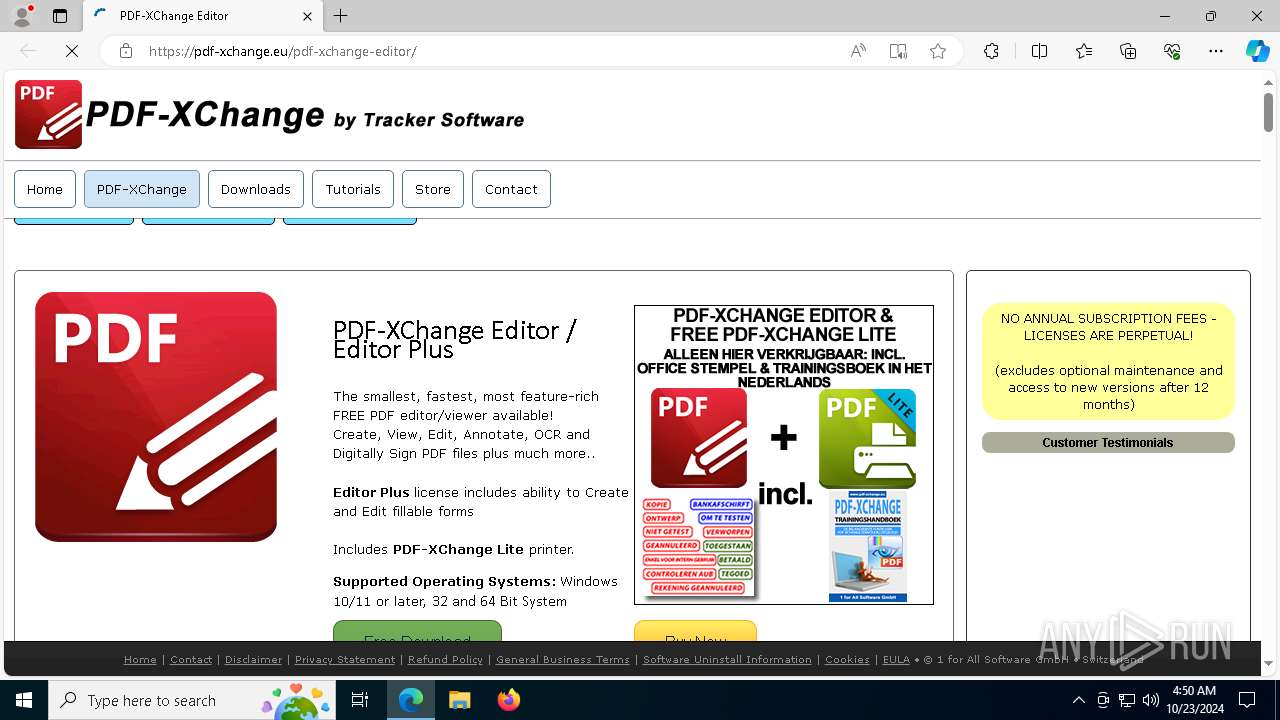
Task: Open footer Disclaimer link
Action: click(254, 659)
